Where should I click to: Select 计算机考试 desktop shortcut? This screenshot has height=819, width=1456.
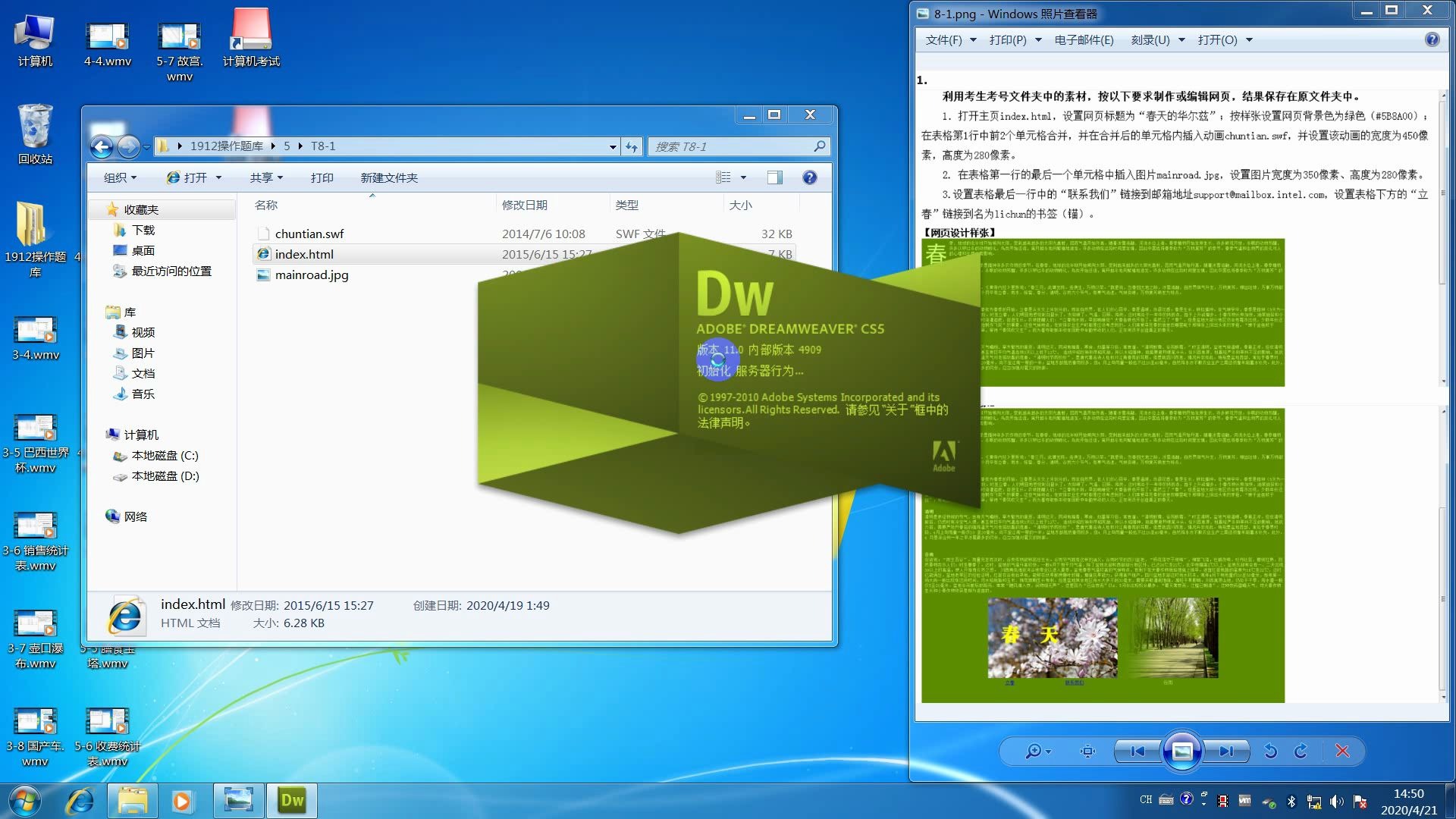251,37
